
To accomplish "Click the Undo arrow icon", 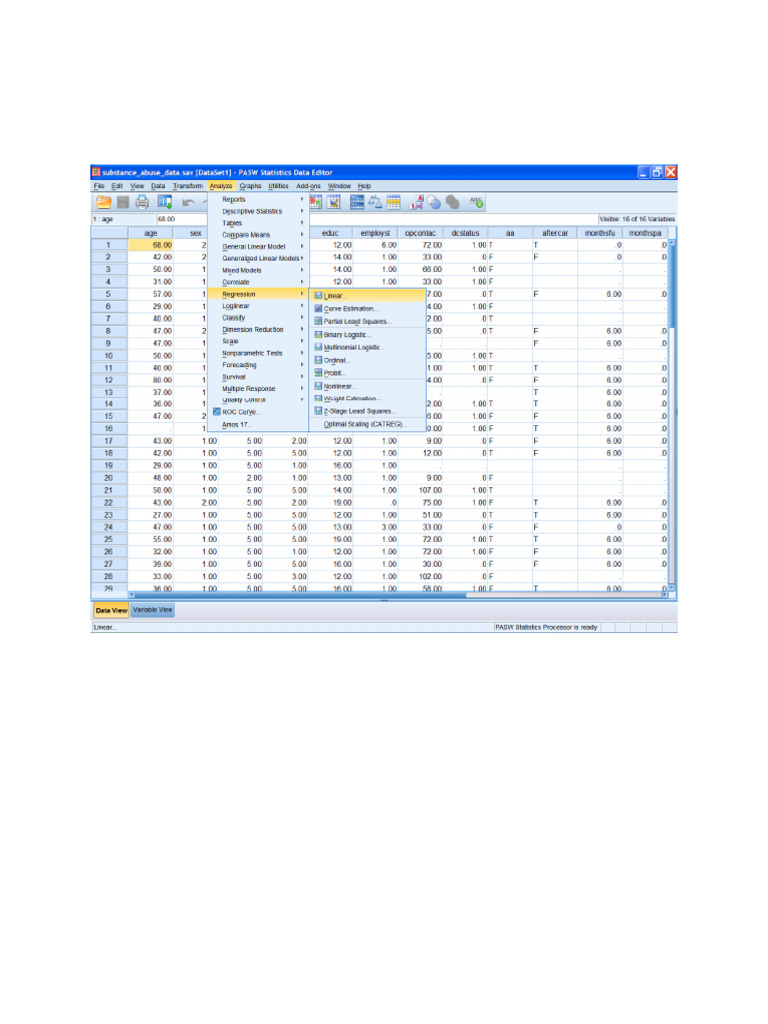I will tap(188, 203).
